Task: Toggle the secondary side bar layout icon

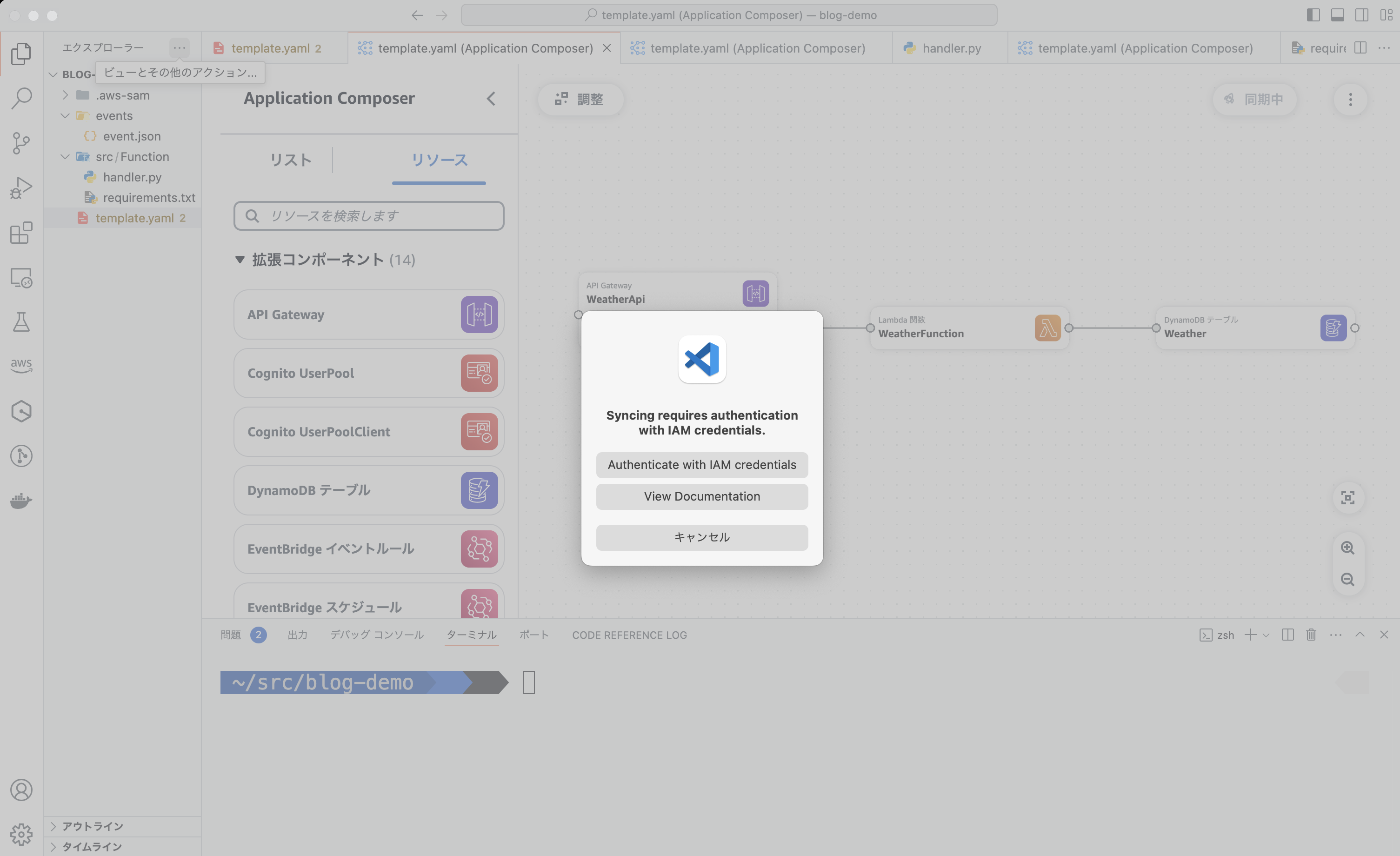Action: [1361, 15]
